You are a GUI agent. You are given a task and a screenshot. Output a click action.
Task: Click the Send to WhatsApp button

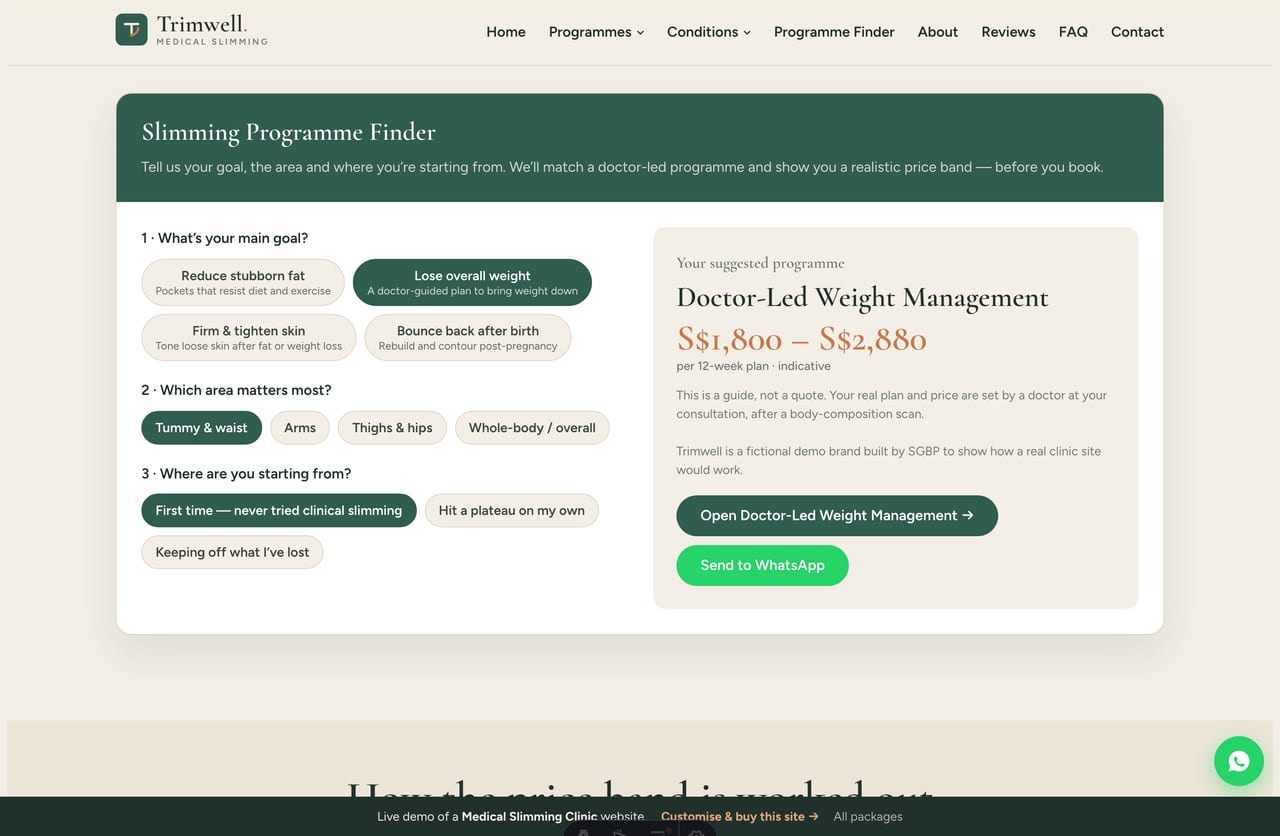[x=762, y=566]
